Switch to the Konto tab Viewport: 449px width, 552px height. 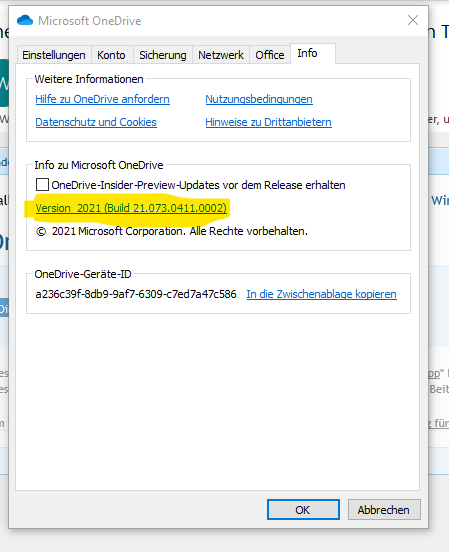[111, 55]
